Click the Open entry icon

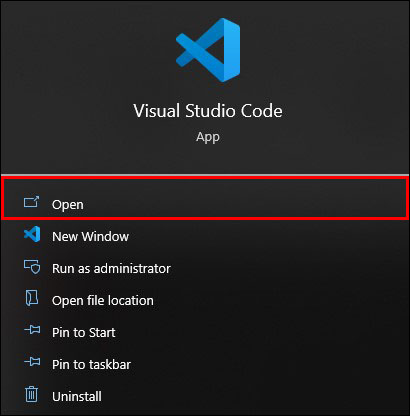(x=32, y=202)
